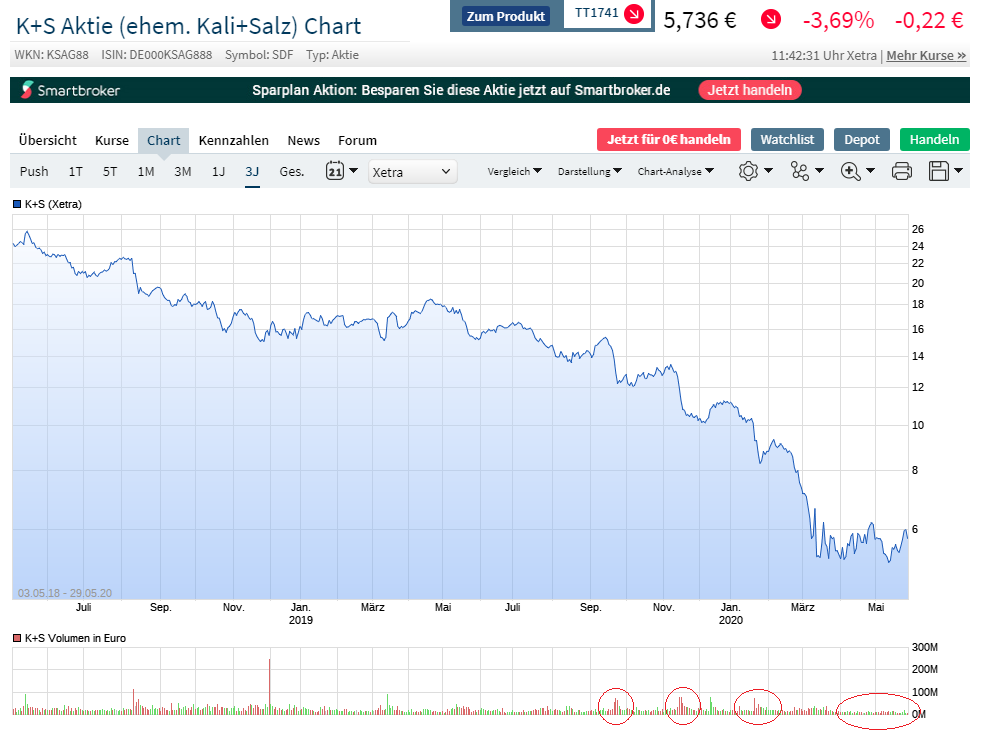Print the chart via printer icon
Image resolution: width=985 pixels, height=747 pixels.
(x=901, y=172)
